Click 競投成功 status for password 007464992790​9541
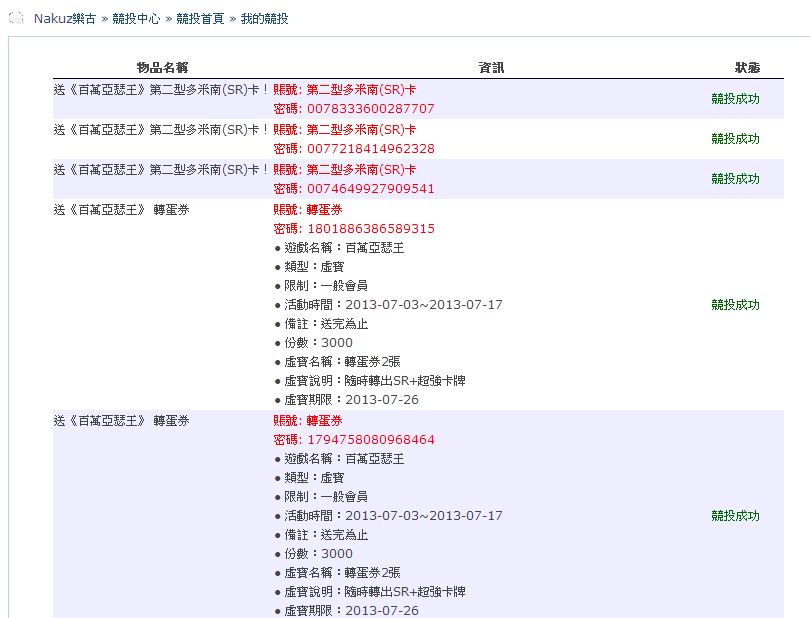Viewport: 810px width, 618px height. click(x=735, y=179)
